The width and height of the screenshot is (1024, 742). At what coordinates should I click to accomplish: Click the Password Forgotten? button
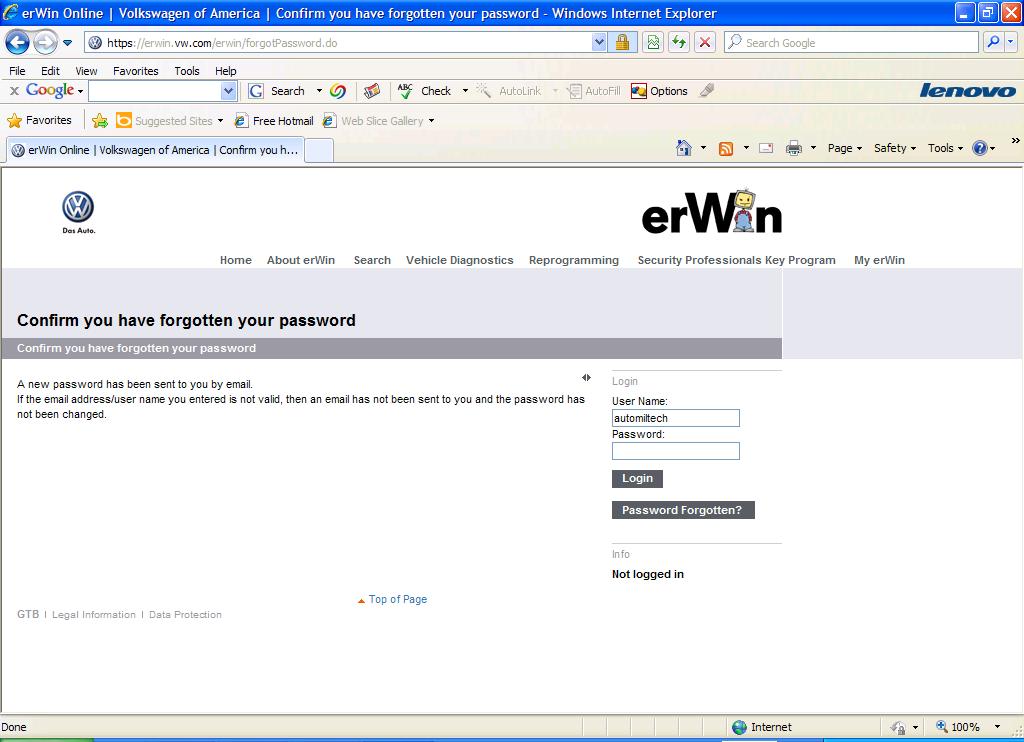pos(683,510)
